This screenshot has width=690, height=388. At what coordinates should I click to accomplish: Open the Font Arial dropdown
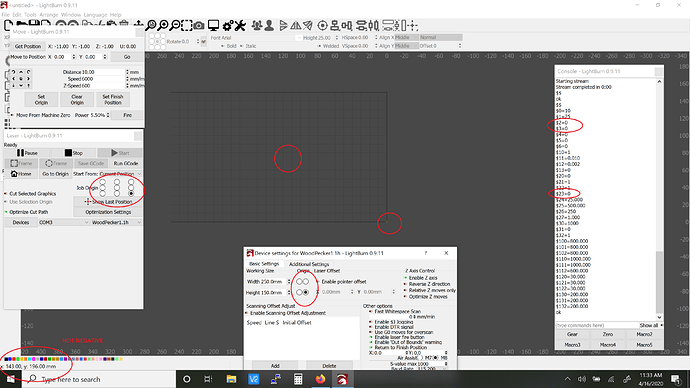(x=256, y=38)
